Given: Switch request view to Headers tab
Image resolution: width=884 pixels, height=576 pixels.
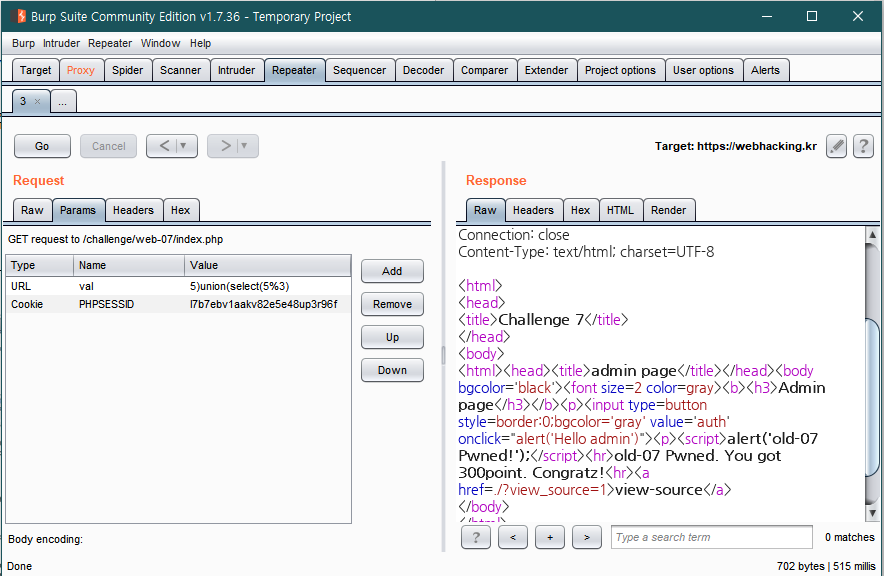Looking at the screenshot, I should [x=133, y=210].
